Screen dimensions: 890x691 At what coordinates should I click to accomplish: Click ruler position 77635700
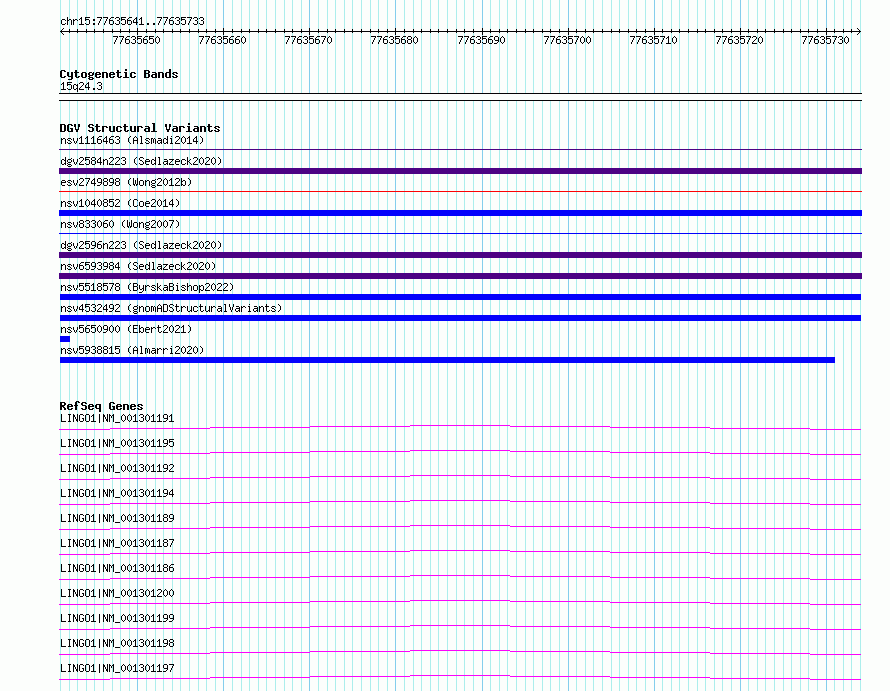coord(568,40)
